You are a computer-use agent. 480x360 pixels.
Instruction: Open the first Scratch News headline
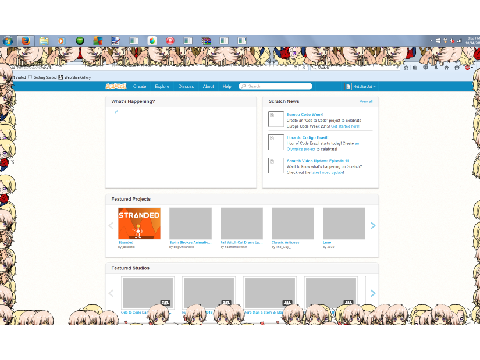pyautogui.click(x=304, y=115)
